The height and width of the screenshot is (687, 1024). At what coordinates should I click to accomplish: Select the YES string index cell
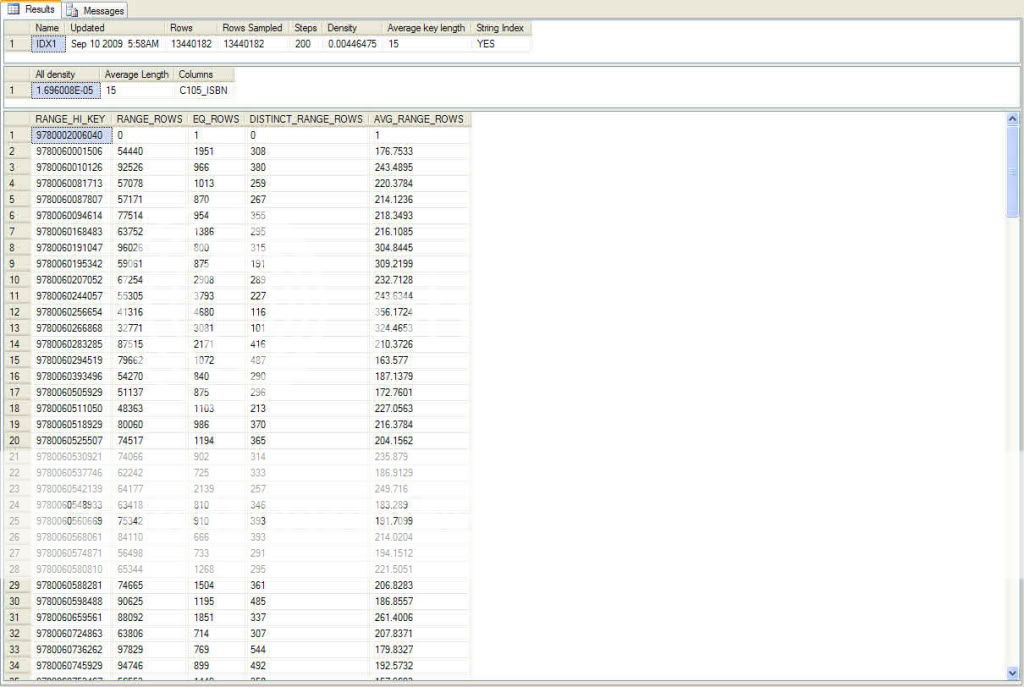click(x=500, y=44)
